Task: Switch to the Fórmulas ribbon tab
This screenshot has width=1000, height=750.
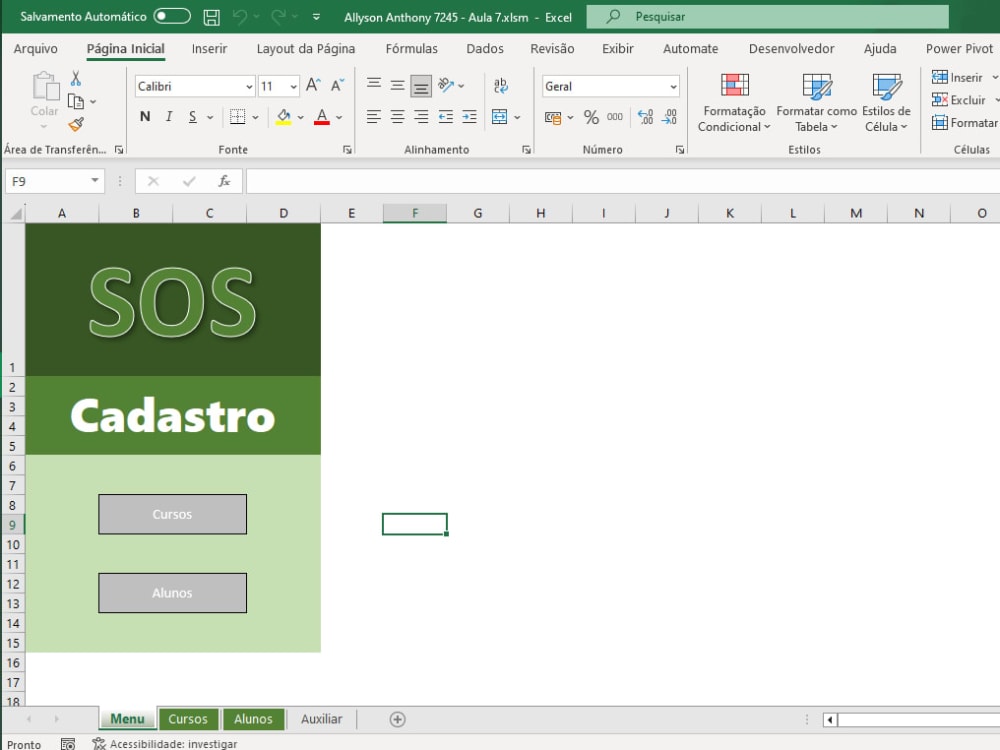Action: [x=412, y=48]
